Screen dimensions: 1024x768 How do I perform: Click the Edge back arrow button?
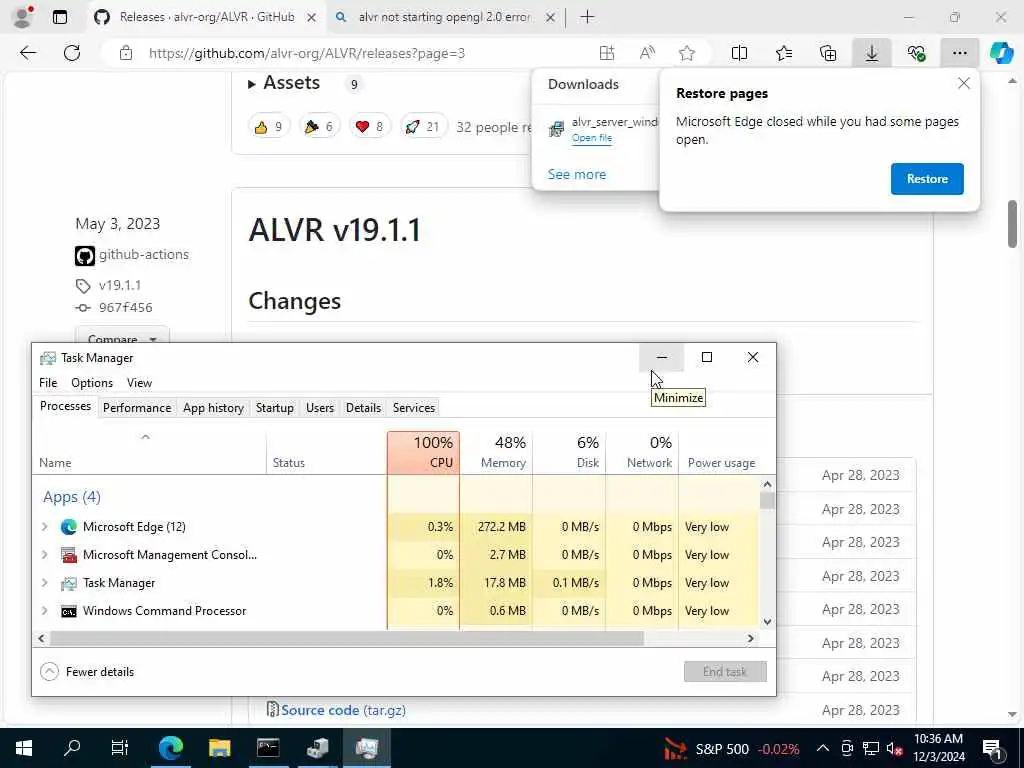click(x=28, y=53)
